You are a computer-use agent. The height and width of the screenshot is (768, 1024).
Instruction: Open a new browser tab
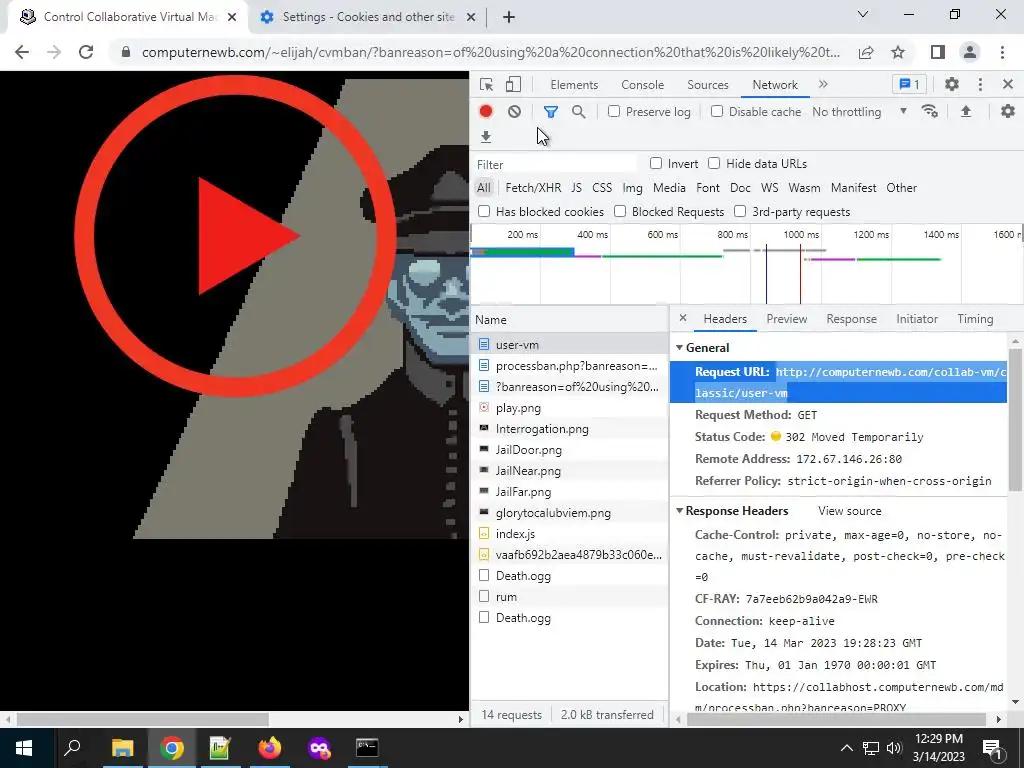(509, 17)
